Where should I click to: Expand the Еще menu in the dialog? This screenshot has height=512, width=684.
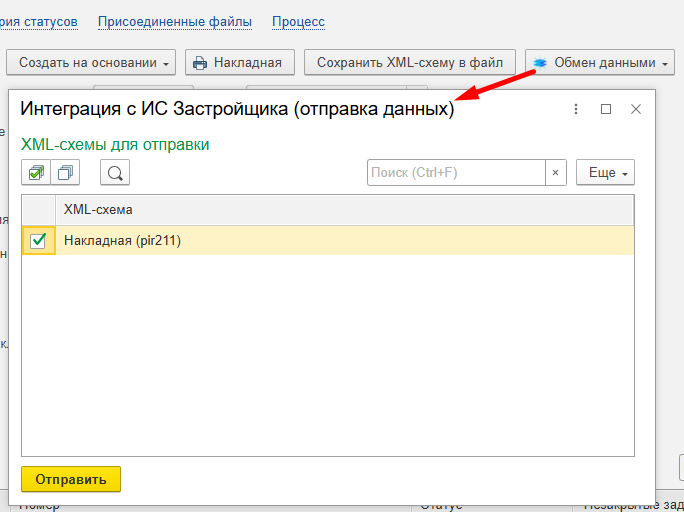click(x=606, y=173)
